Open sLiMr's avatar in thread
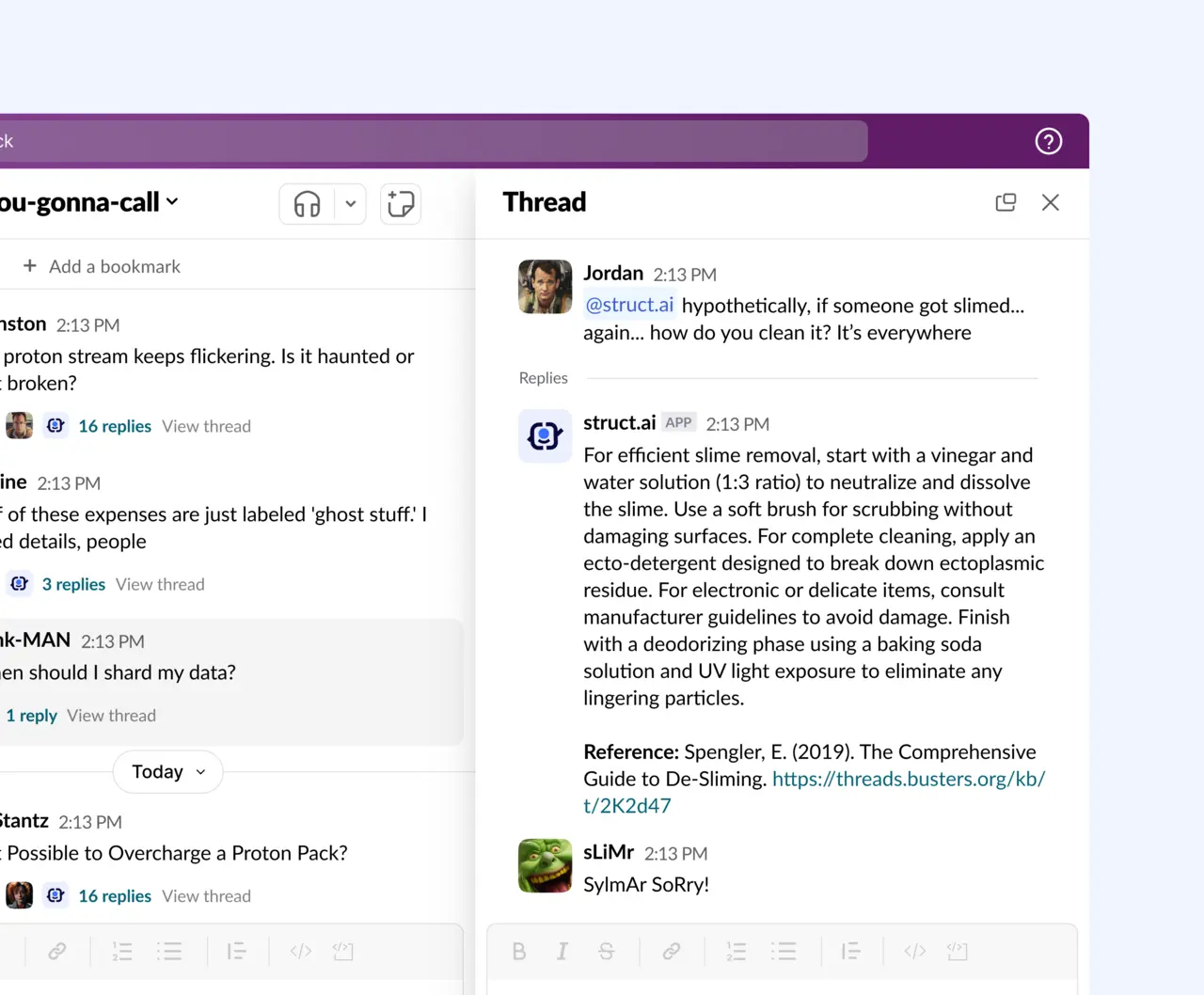This screenshot has height=995, width=1204. (x=545, y=865)
